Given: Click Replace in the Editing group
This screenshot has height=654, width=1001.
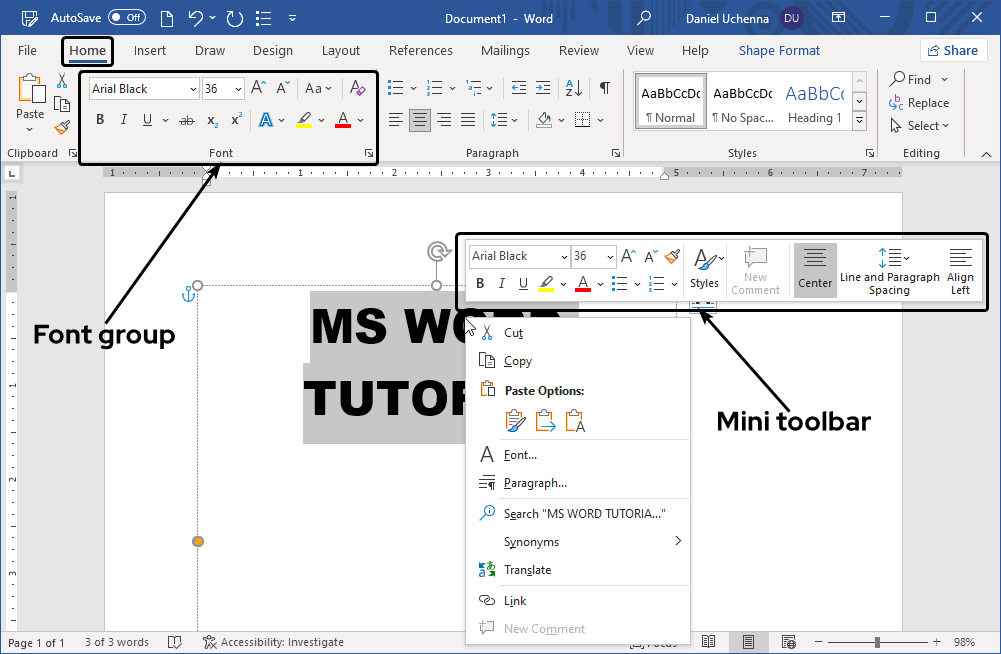Looking at the screenshot, I should click(919, 102).
